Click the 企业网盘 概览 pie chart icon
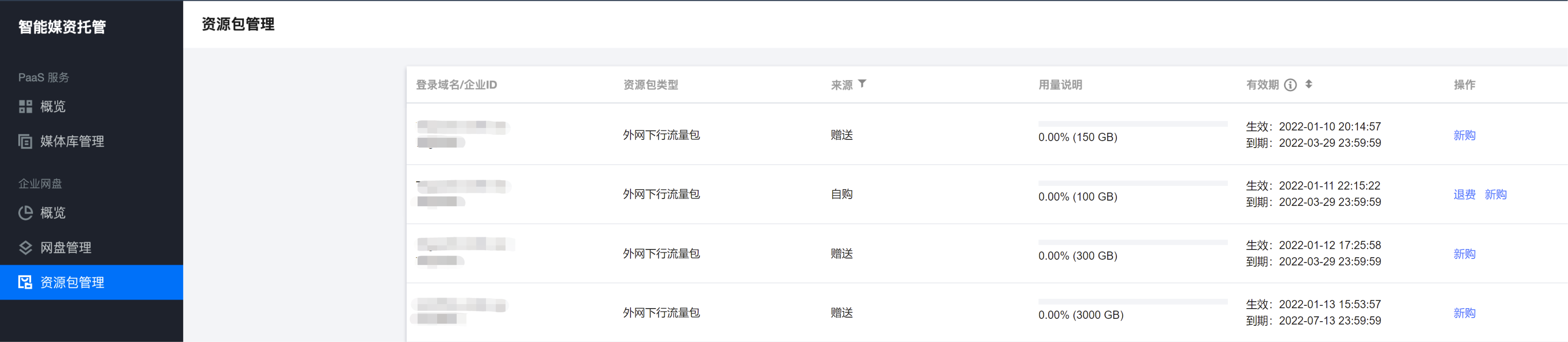Screen dimensions: 1568x342 coord(25,213)
